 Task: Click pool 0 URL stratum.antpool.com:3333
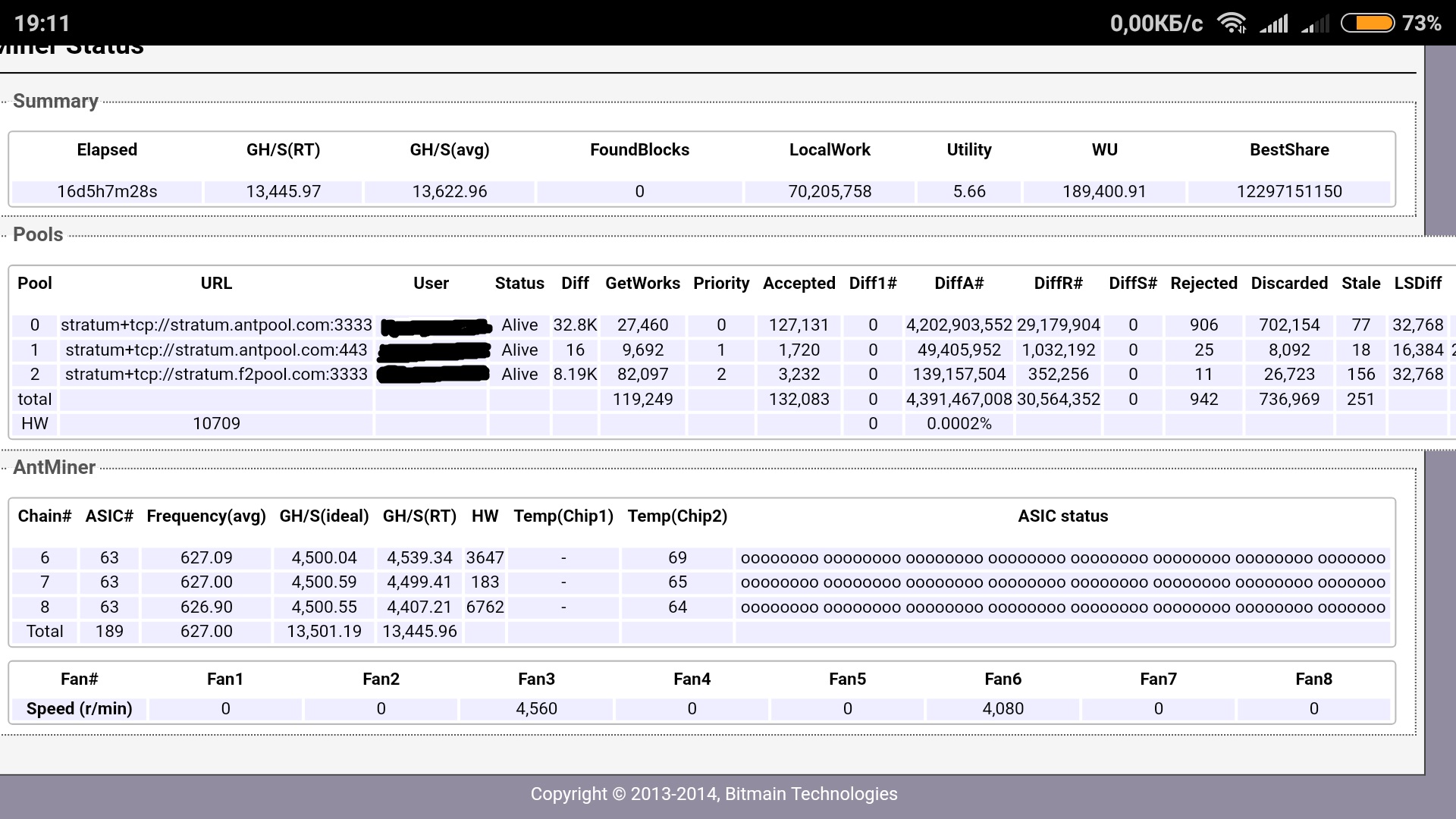tap(216, 325)
